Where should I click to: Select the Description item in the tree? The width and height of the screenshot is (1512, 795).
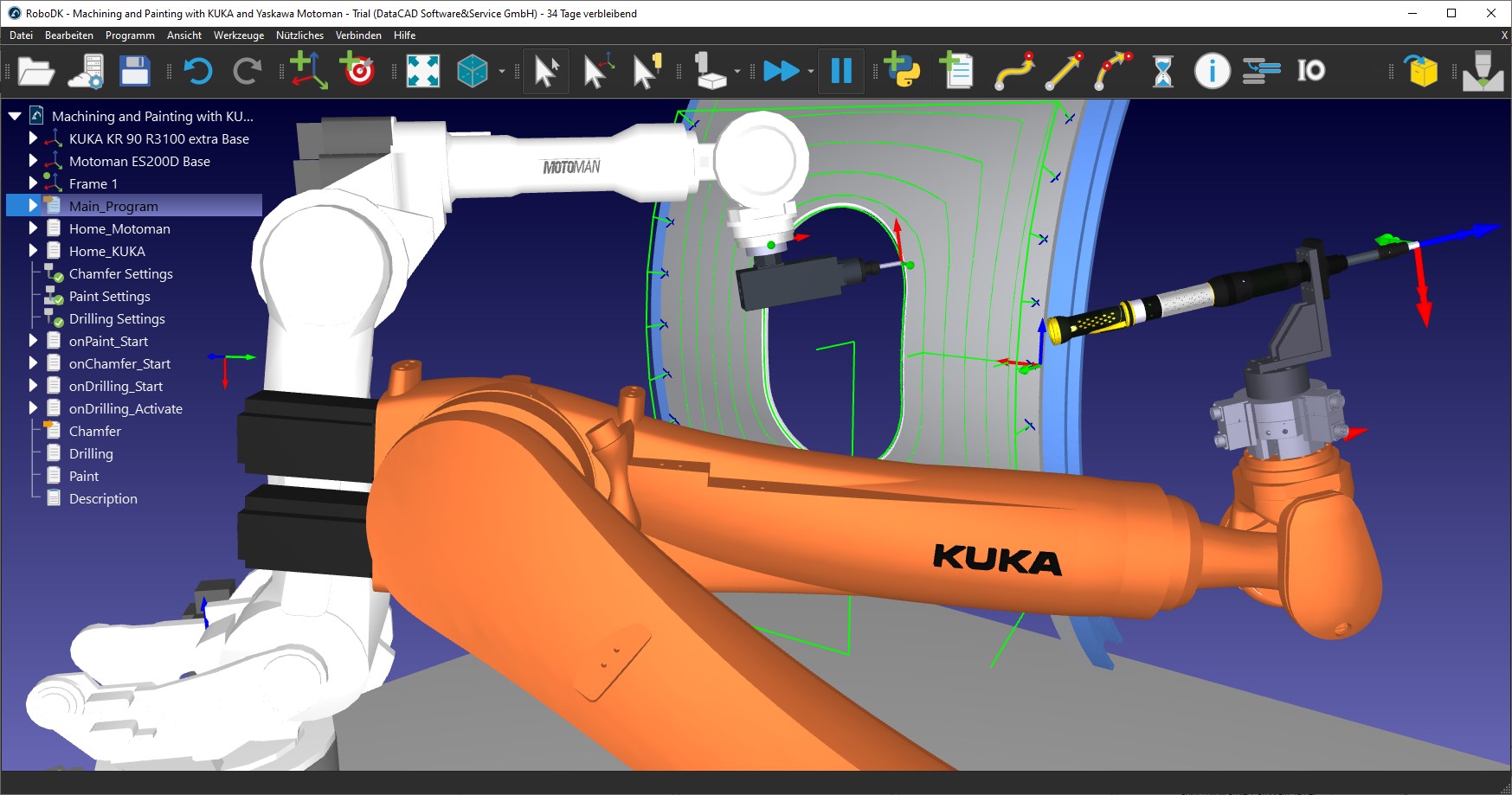point(102,498)
